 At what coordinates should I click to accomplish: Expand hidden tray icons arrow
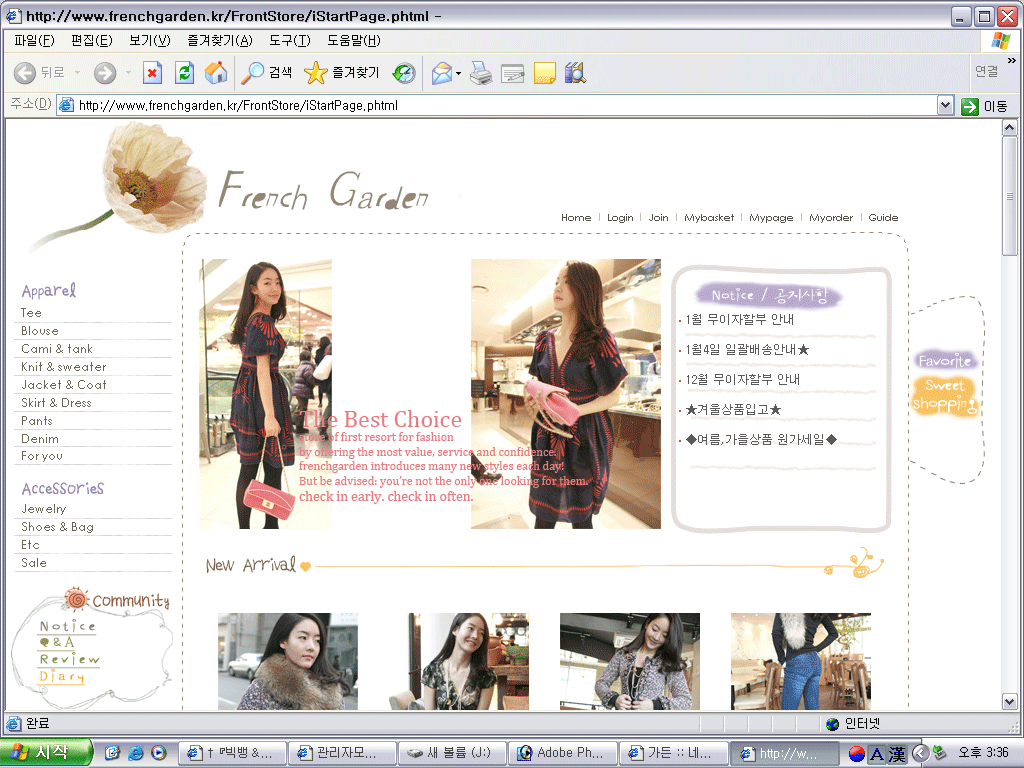(920, 754)
